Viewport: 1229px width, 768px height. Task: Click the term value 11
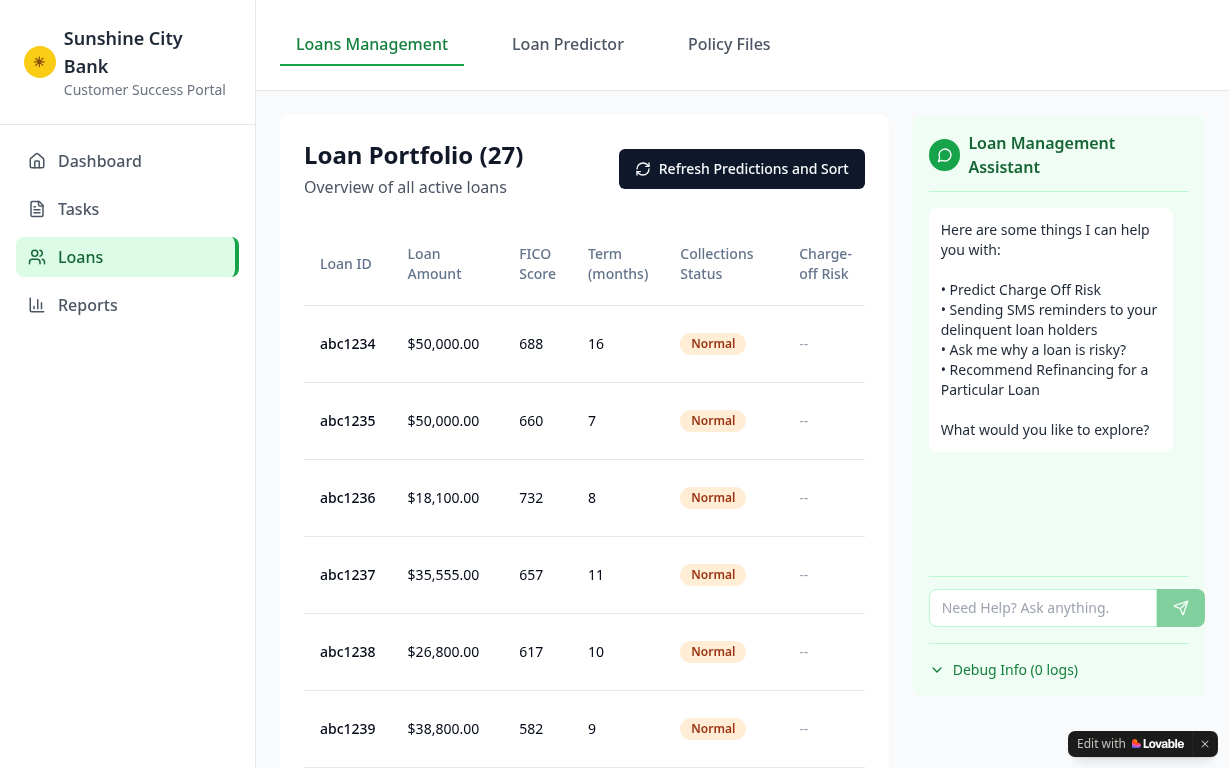coord(596,575)
